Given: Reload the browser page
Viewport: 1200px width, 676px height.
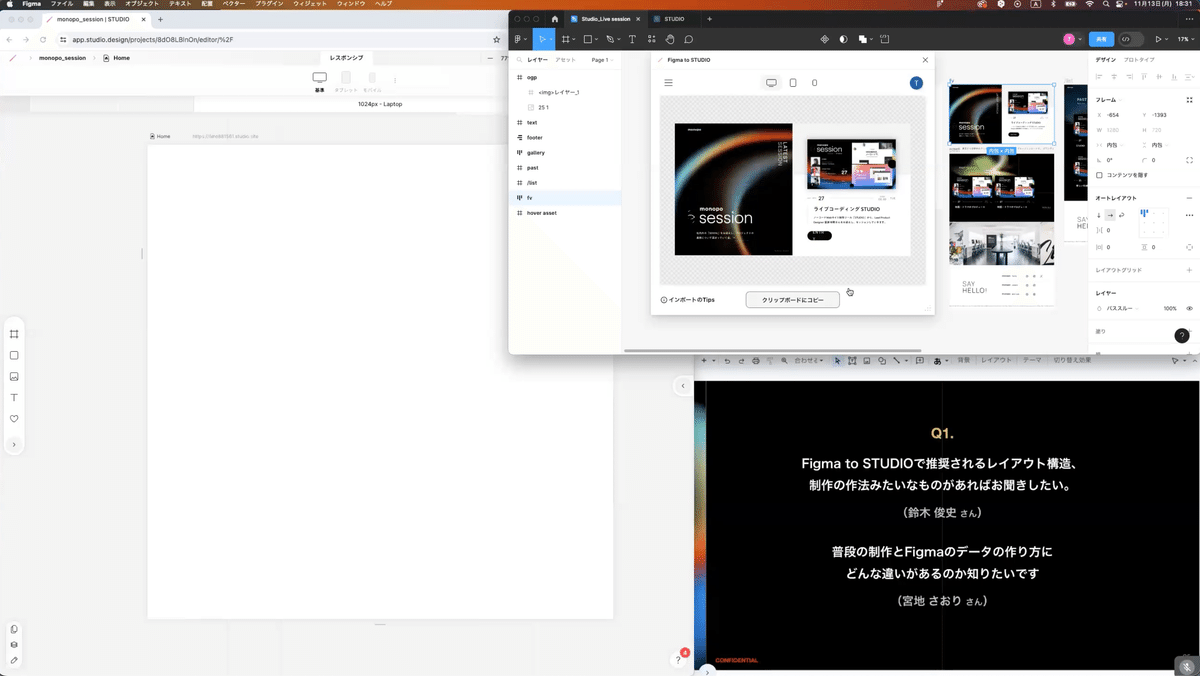Looking at the screenshot, I should click(43, 39).
